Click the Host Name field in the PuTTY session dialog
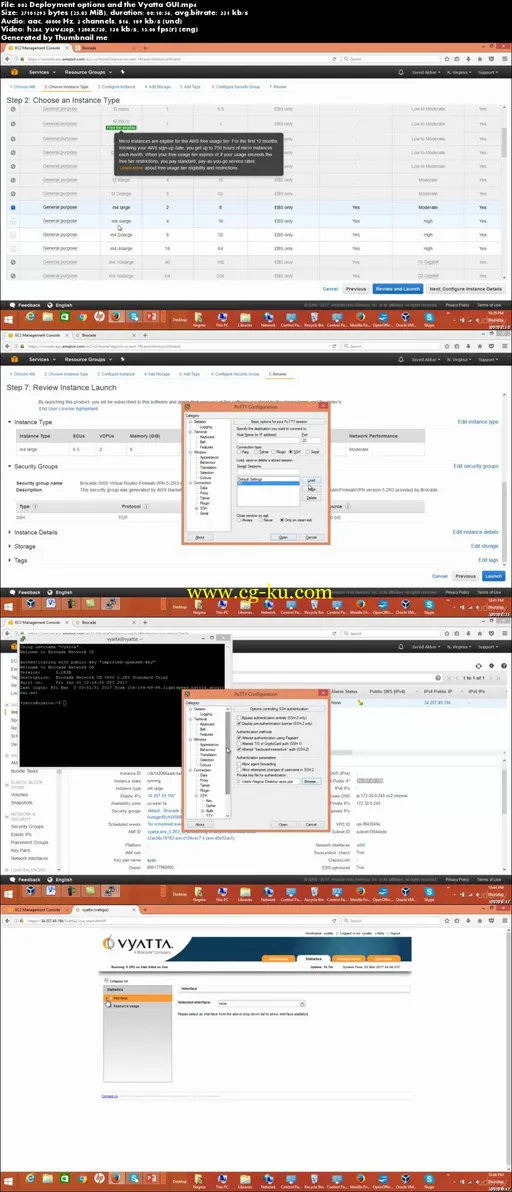This screenshot has height=1192, width=512. 267,441
